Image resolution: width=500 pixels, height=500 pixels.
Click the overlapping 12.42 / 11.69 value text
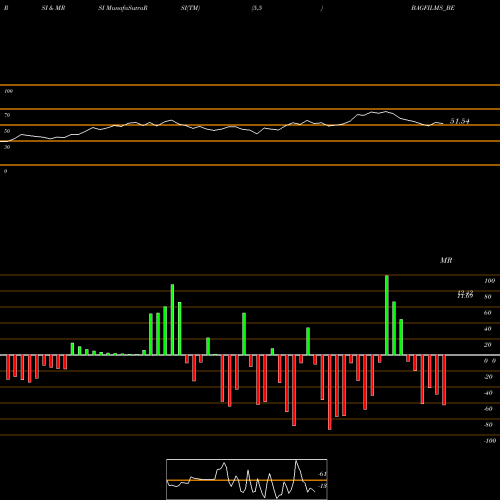pos(465,294)
